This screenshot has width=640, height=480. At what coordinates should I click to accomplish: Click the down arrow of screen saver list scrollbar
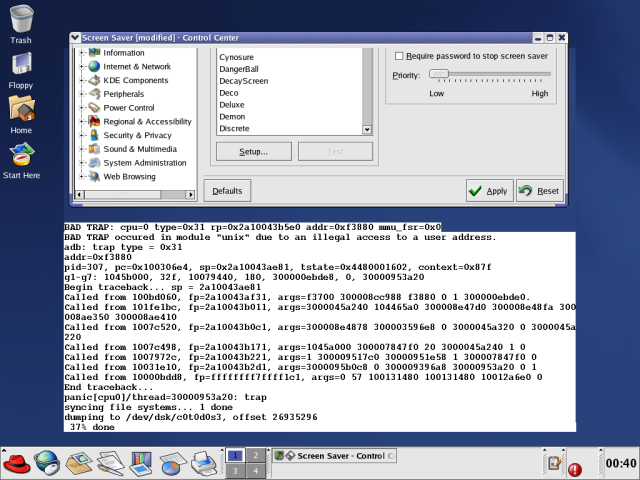coord(367,130)
